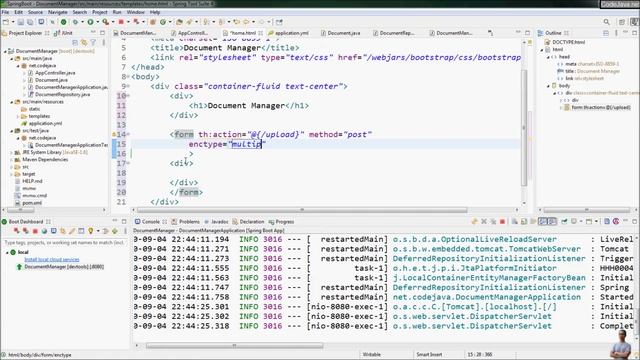Open the Window menu
The width and height of the screenshot is (640, 360).
[x=136, y=12]
